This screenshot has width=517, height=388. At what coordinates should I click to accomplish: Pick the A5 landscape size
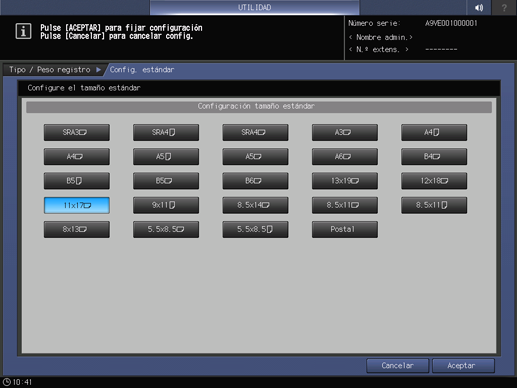point(255,157)
